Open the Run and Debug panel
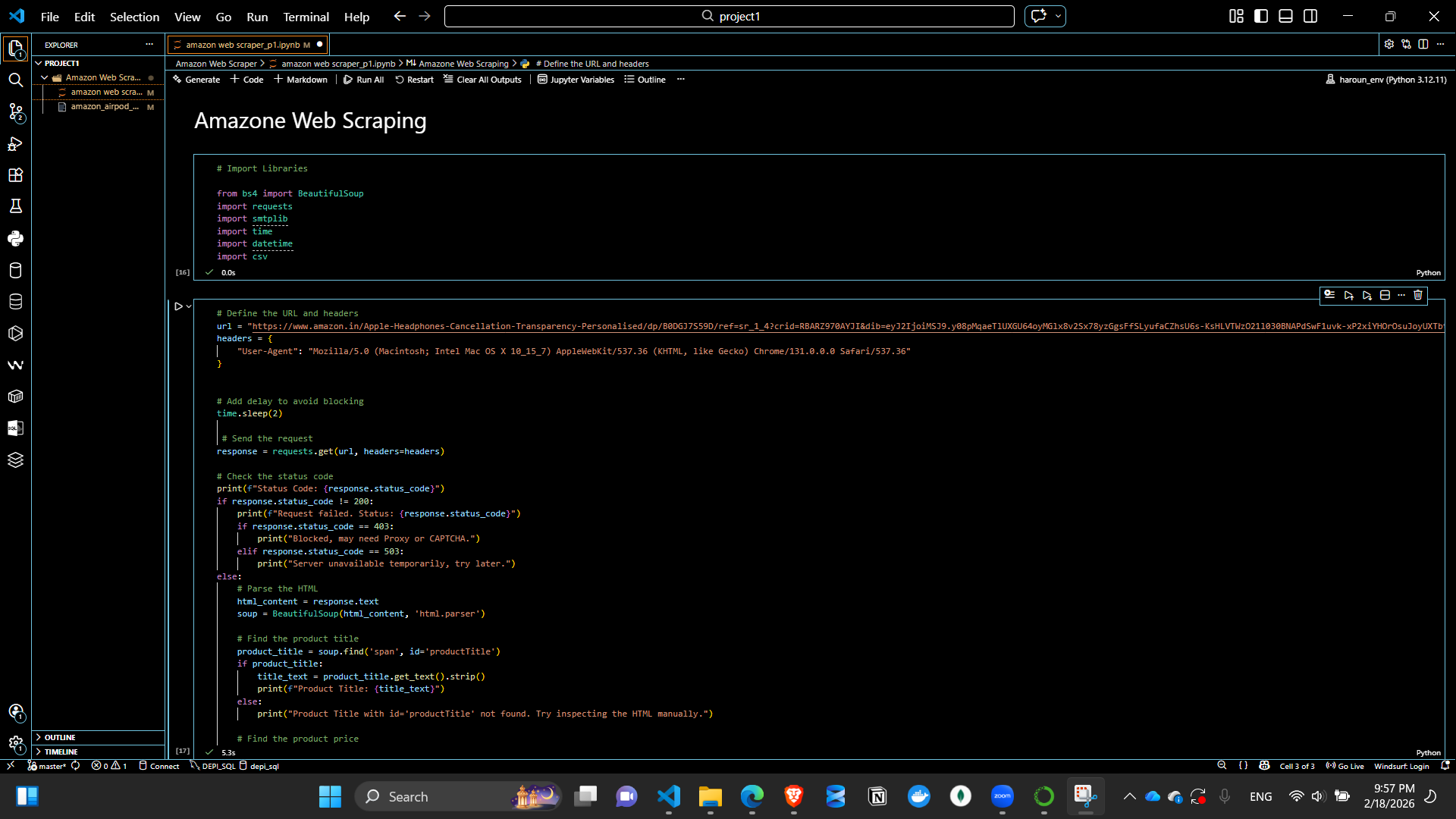 point(15,143)
